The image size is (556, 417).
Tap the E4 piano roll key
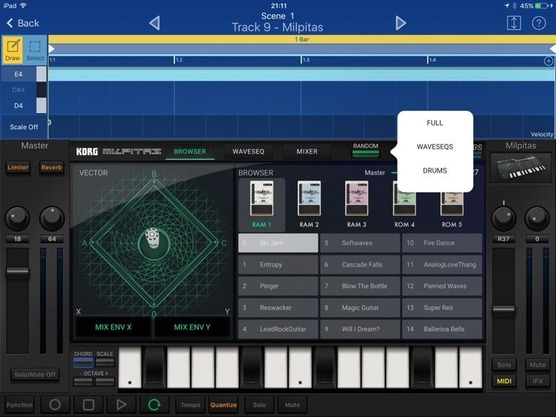pyautogui.click(x=24, y=74)
